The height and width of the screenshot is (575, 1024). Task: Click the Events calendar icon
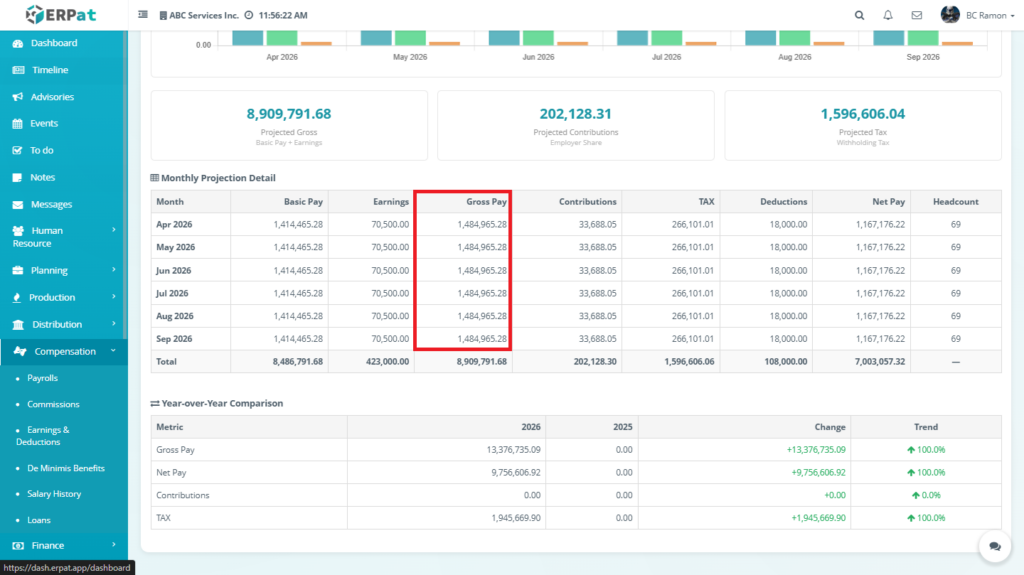[18, 124]
